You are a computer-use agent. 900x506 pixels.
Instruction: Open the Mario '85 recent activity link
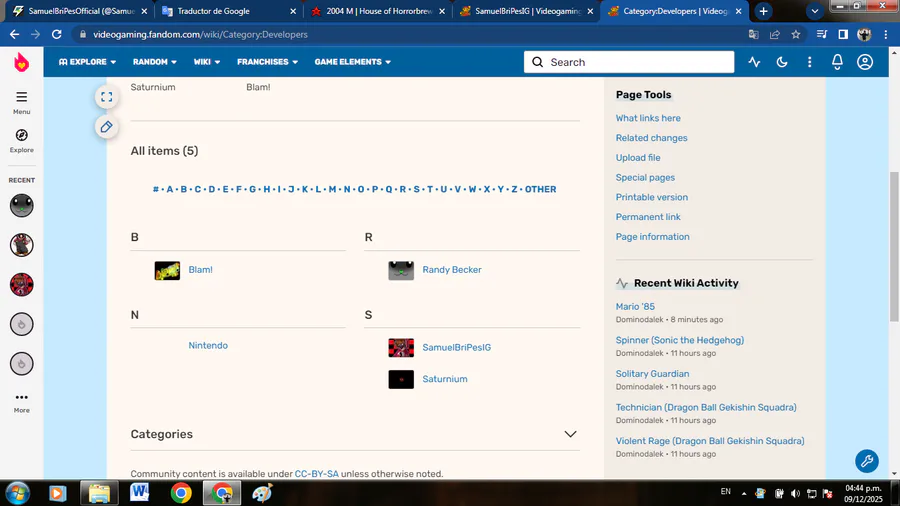coord(635,306)
